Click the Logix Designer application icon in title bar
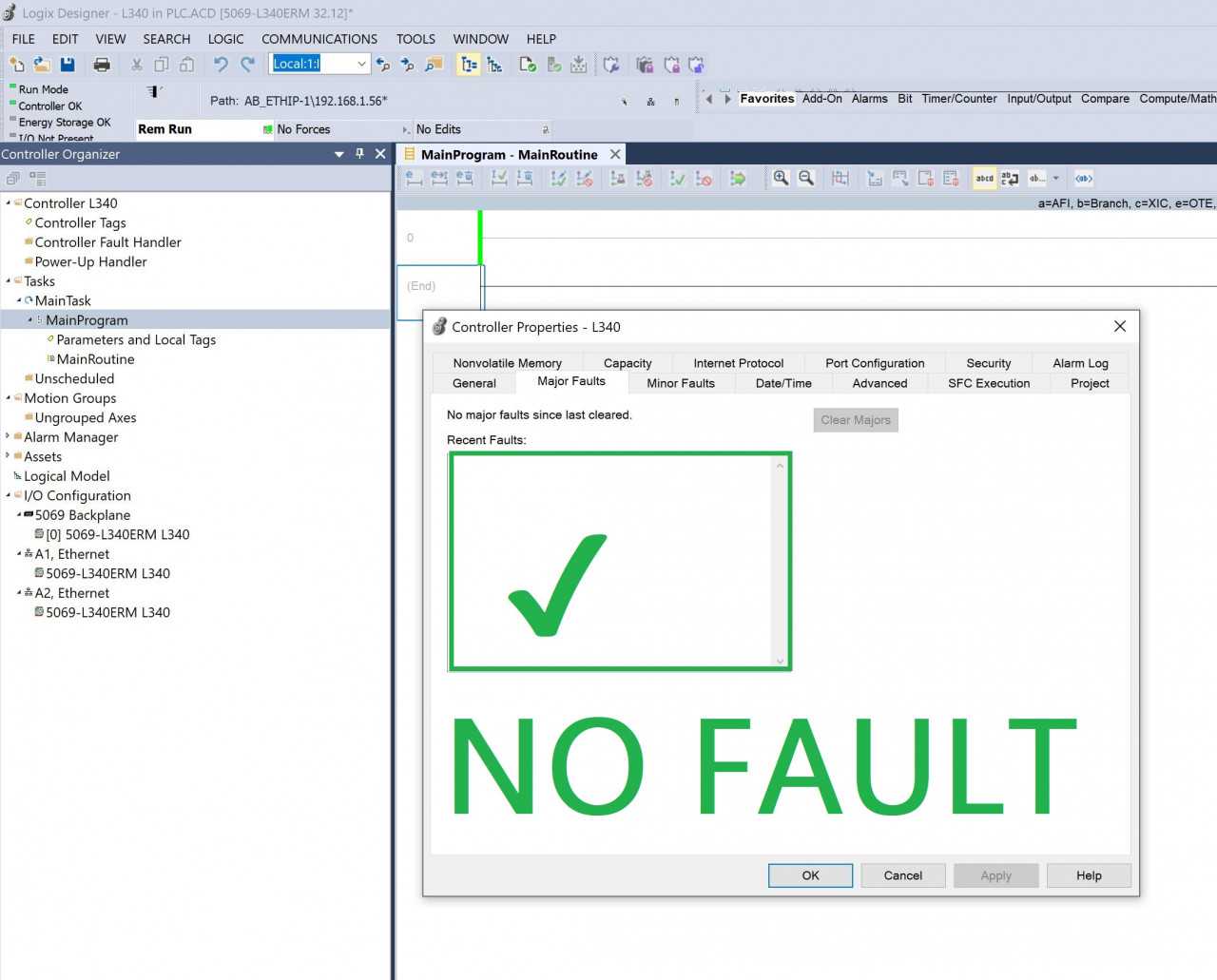This screenshot has width=1217, height=980. click(10, 13)
